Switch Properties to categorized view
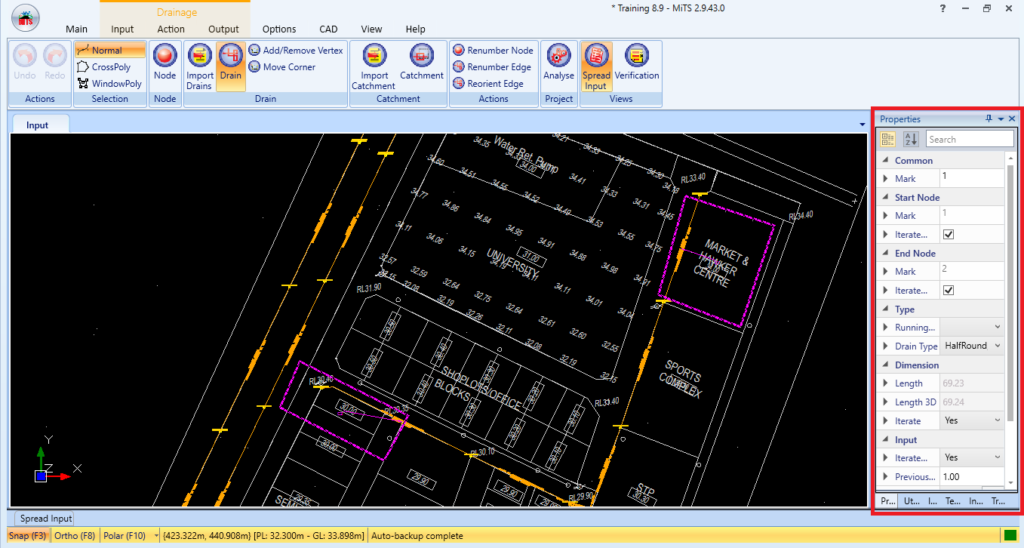Viewport: 1024px width, 548px height. (x=888, y=139)
